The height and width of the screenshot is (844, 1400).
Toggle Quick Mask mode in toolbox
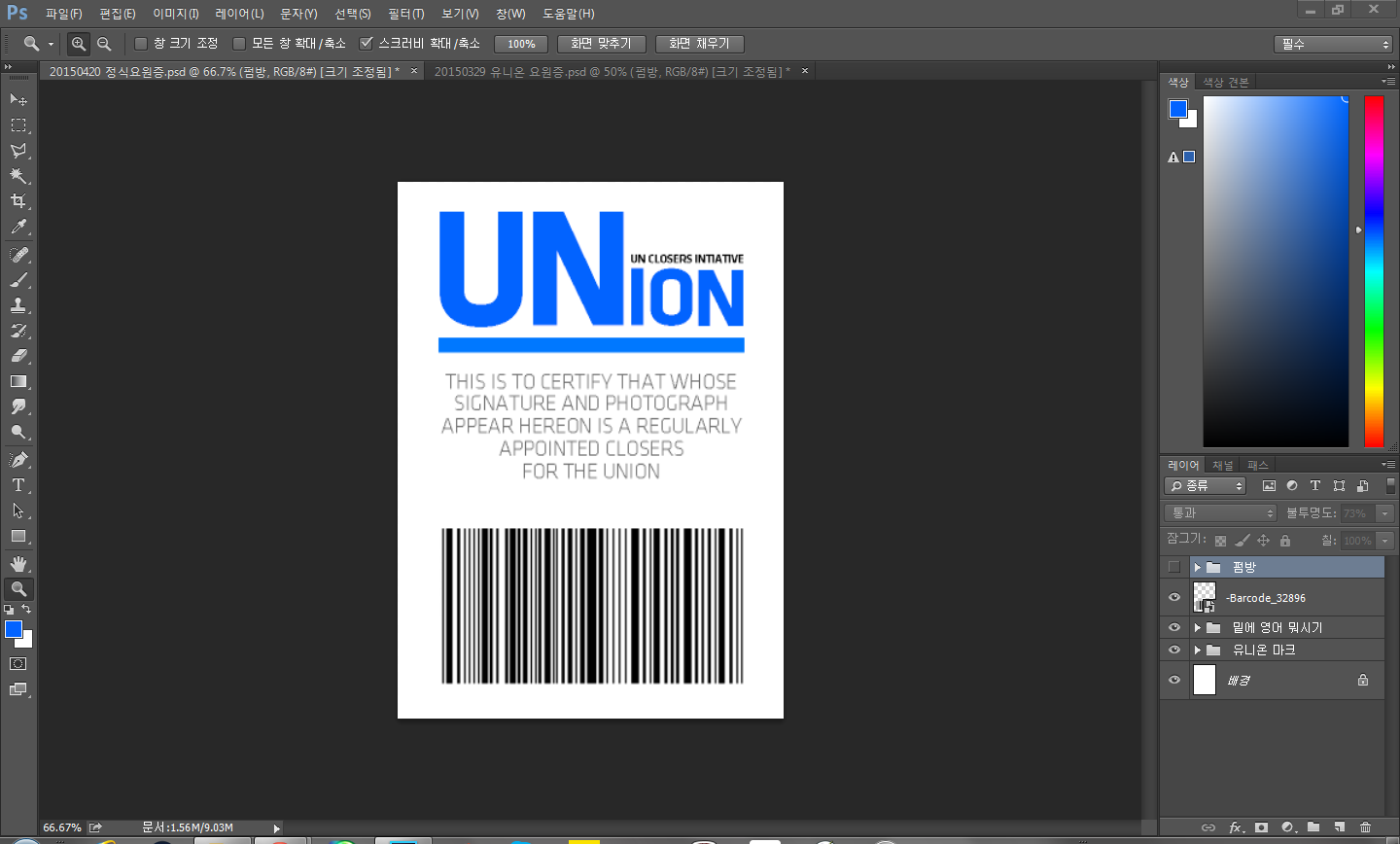point(18,664)
